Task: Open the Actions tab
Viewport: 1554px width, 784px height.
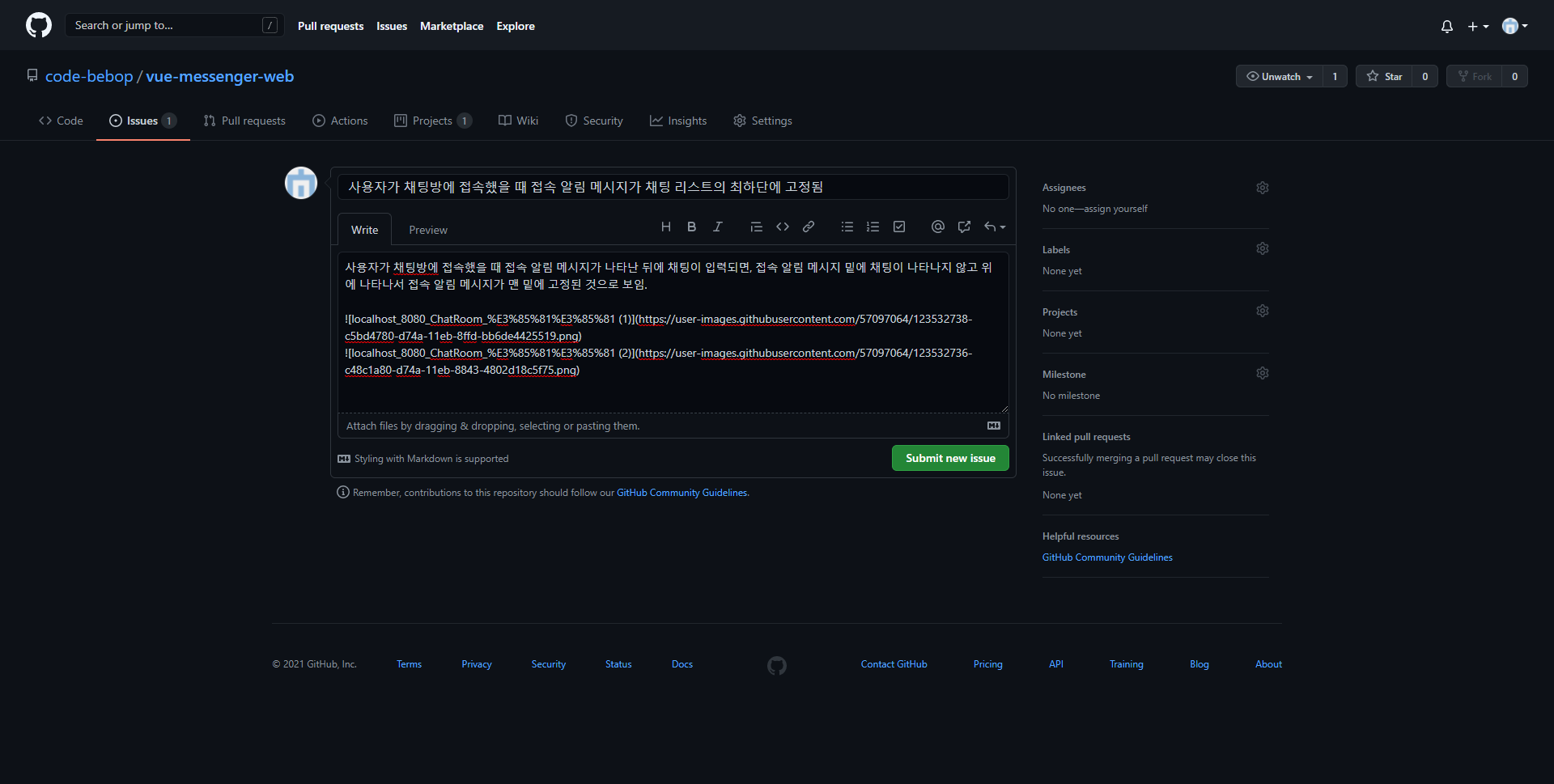Action: 340,121
